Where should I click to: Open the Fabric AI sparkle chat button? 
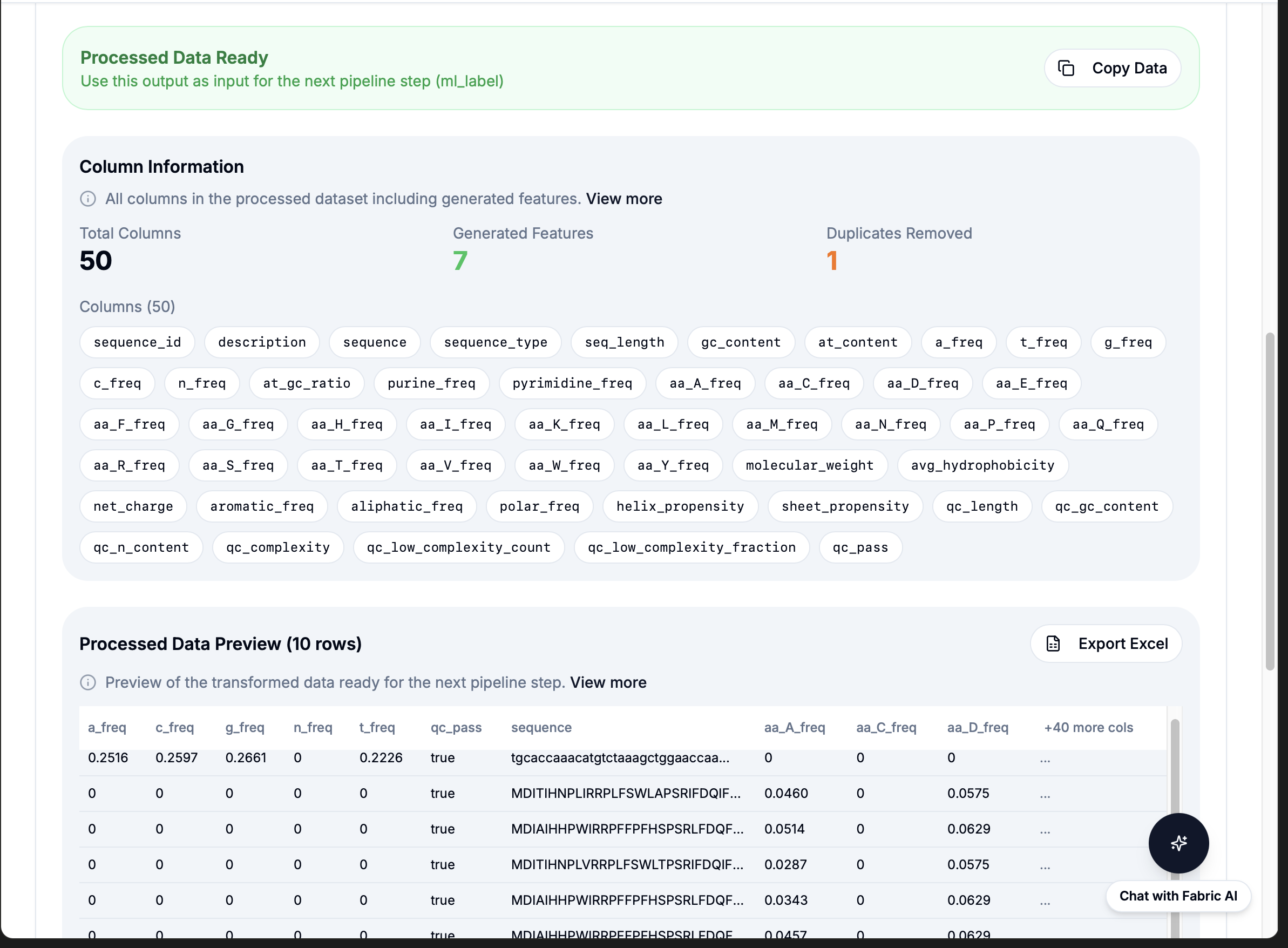(x=1178, y=843)
